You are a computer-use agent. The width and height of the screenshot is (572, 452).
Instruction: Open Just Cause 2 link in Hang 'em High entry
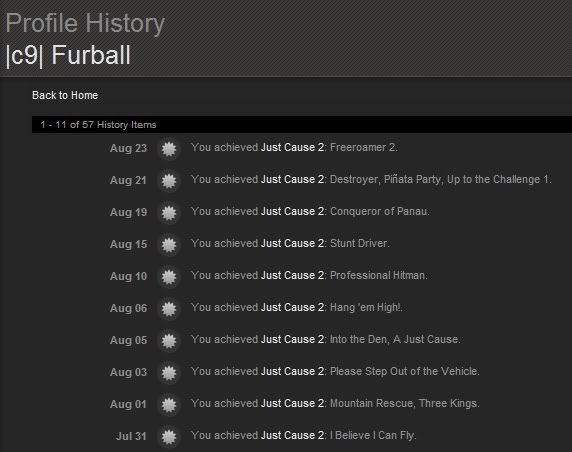point(293,308)
